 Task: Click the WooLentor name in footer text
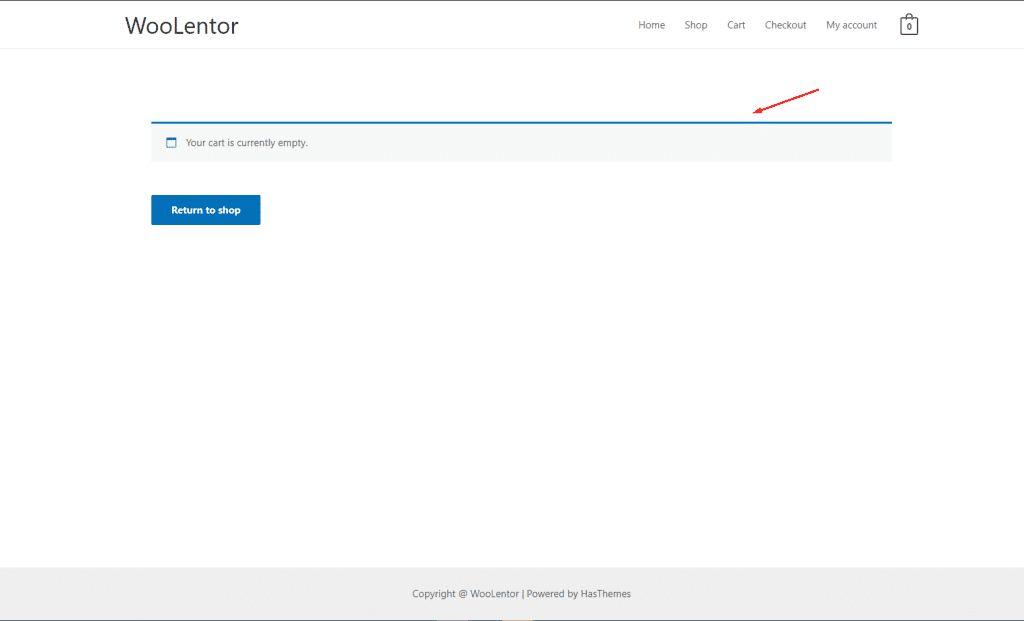coord(494,594)
